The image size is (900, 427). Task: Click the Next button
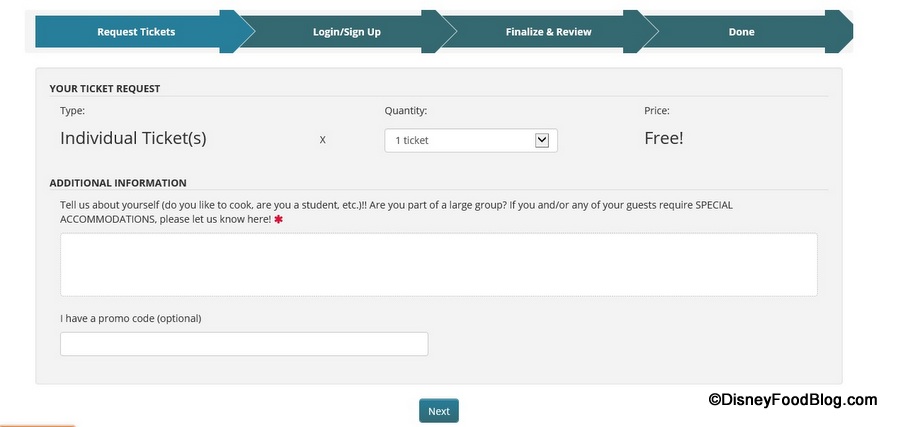click(x=438, y=411)
